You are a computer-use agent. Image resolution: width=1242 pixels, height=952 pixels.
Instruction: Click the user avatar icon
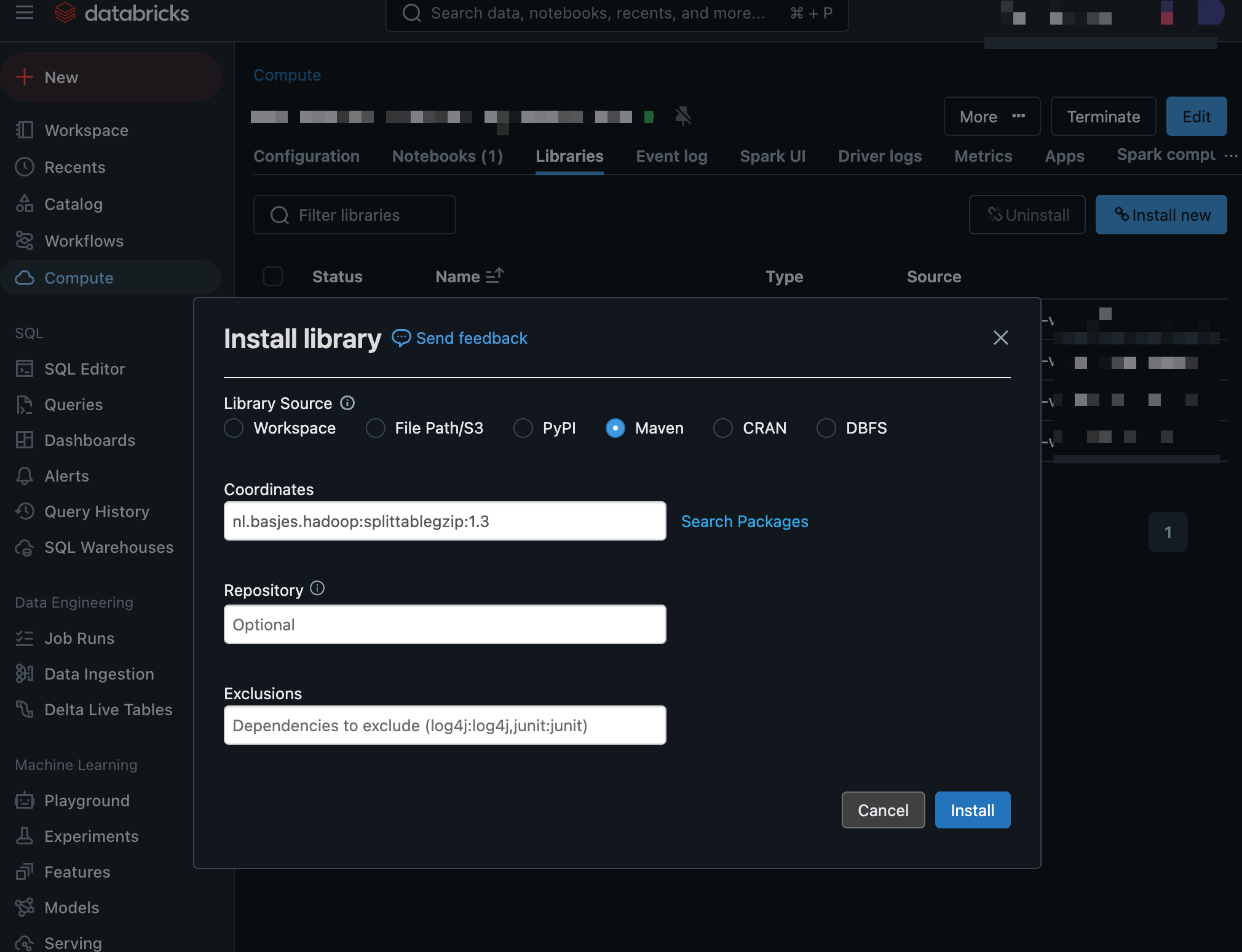coord(1210,12)
